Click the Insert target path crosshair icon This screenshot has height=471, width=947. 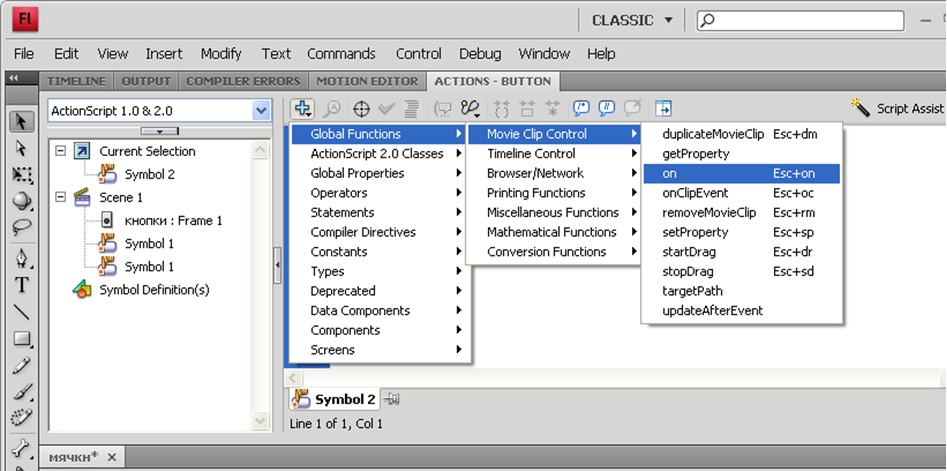pos(361,109)
